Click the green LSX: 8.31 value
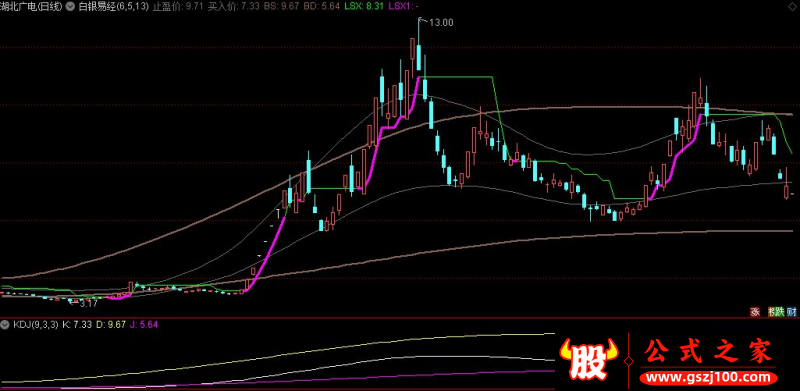This screenshot has width=800, height=391. point(363,6)
